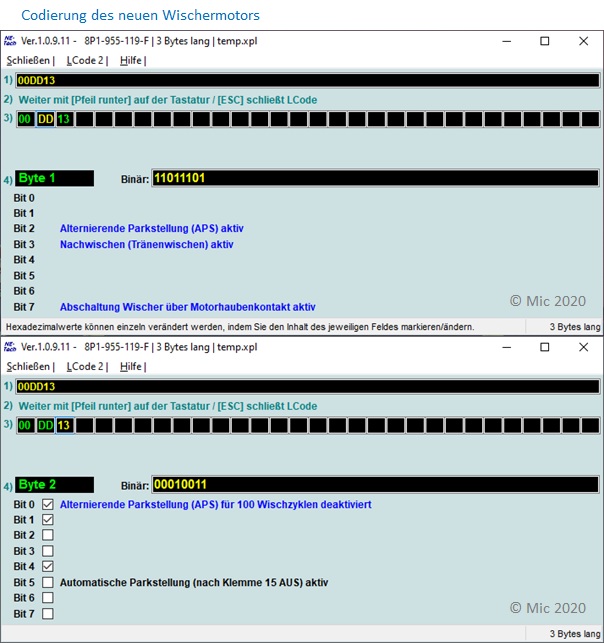Toggle the Bit 7 checkbox in Byte 2
Screen dimensions: 604x643
47,613
